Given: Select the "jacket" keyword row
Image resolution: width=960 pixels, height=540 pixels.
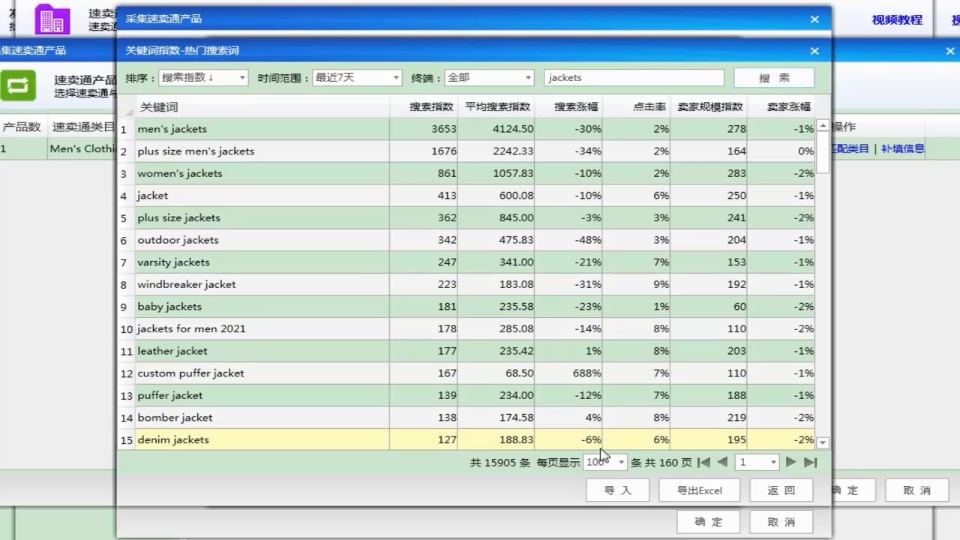Looking at the screenshot, I should [467, 196].
